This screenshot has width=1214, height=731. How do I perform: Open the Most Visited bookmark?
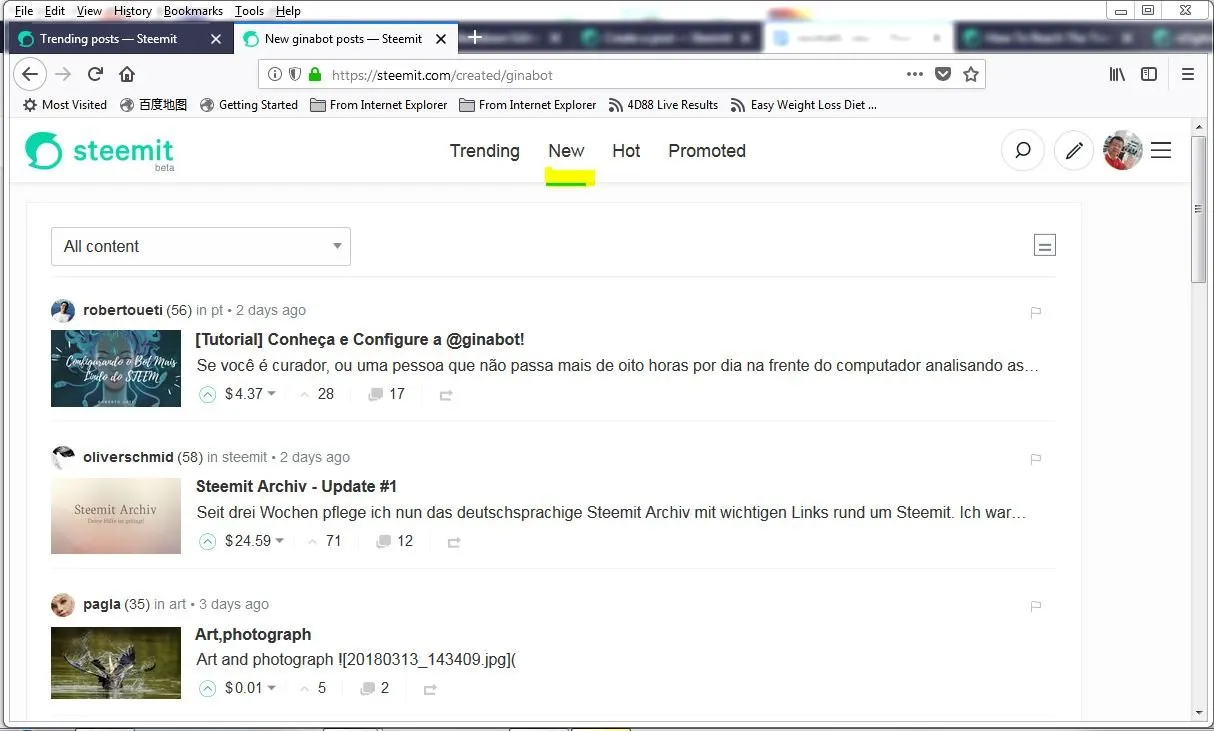(x=64, y=104)
